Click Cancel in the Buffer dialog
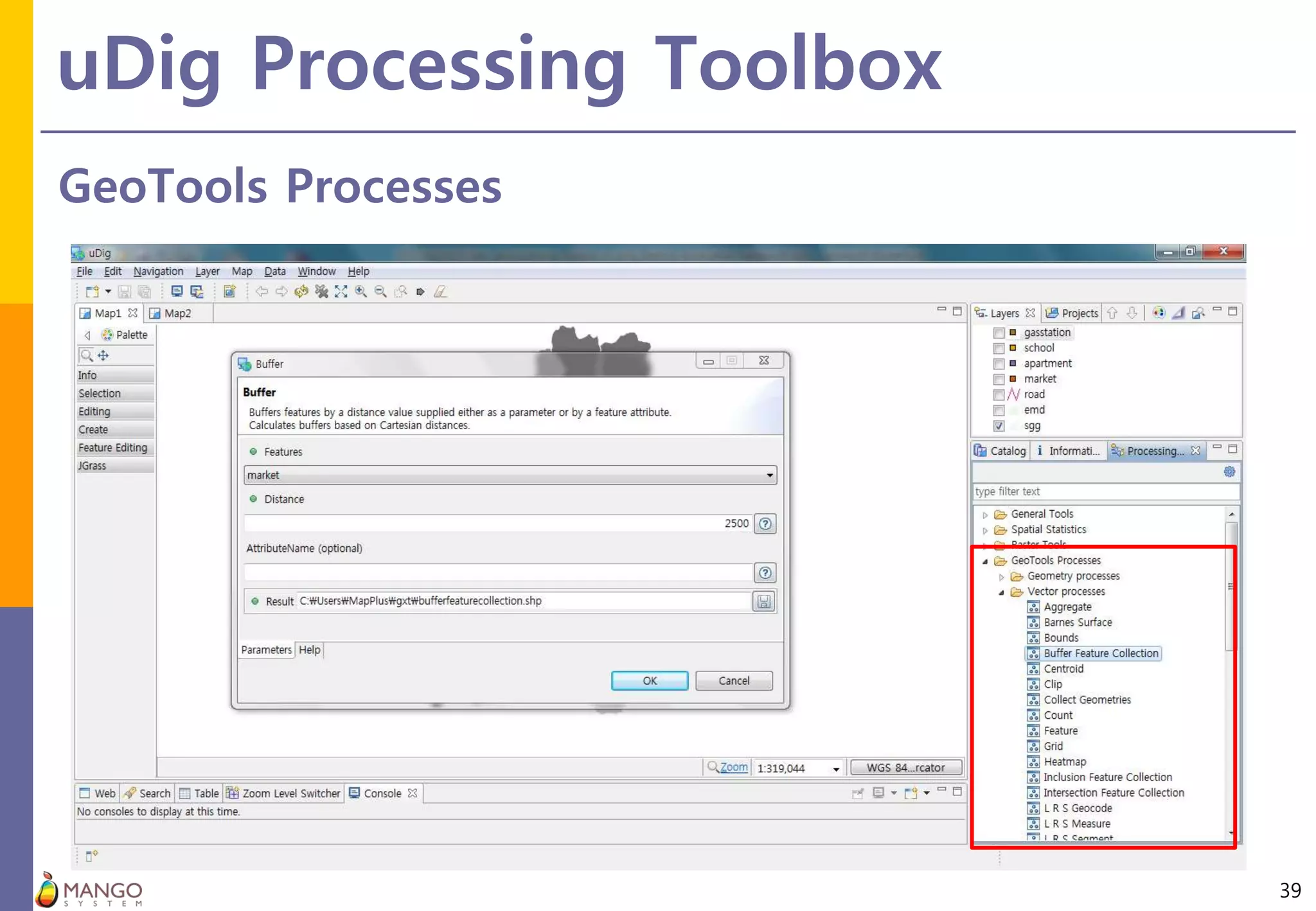The height and width of the screenshot is (911, 1316). [734, 680]
